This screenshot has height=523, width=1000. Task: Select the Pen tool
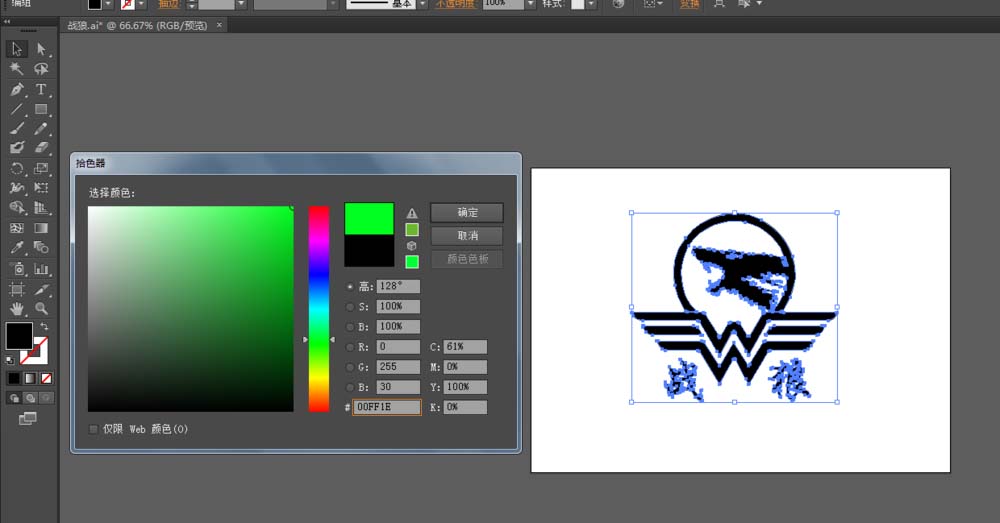tap(17, 89)
